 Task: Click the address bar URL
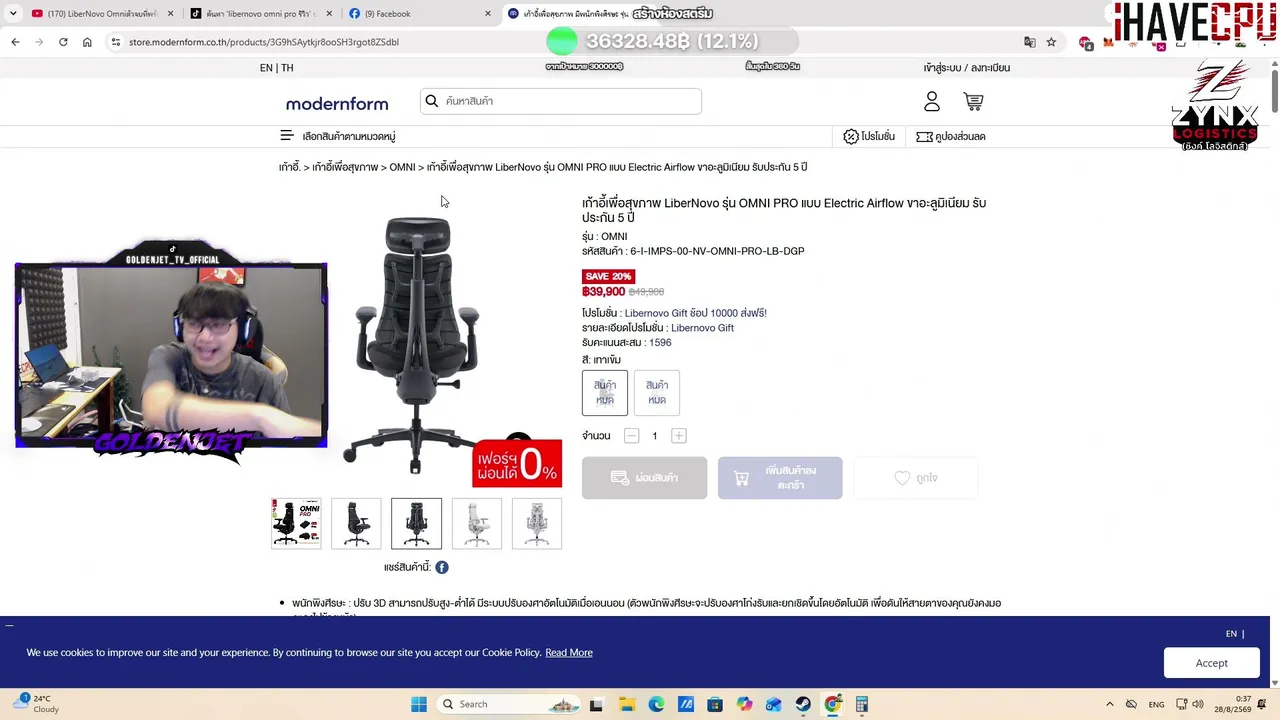pos(264,42)
